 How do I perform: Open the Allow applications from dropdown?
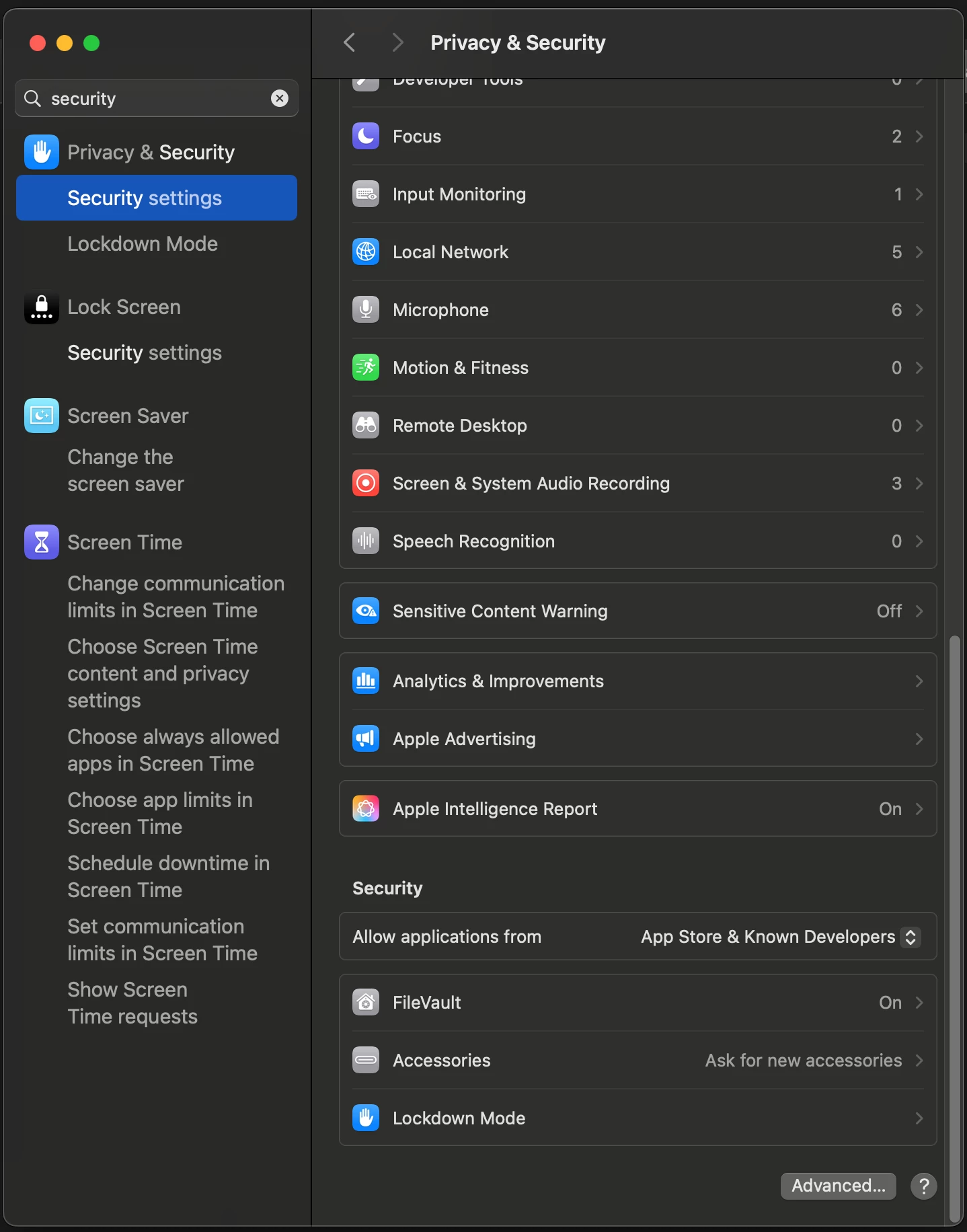tap(781, 937)
